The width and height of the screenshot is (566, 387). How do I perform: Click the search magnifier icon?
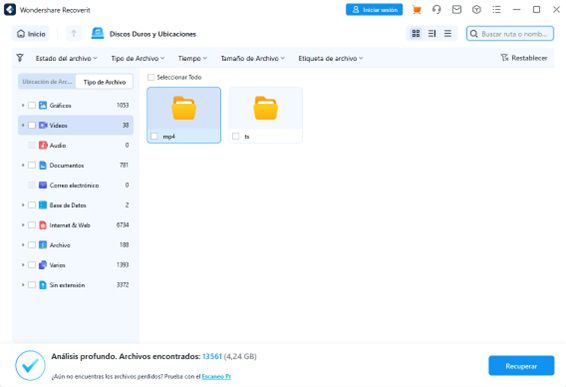(474, 34)
